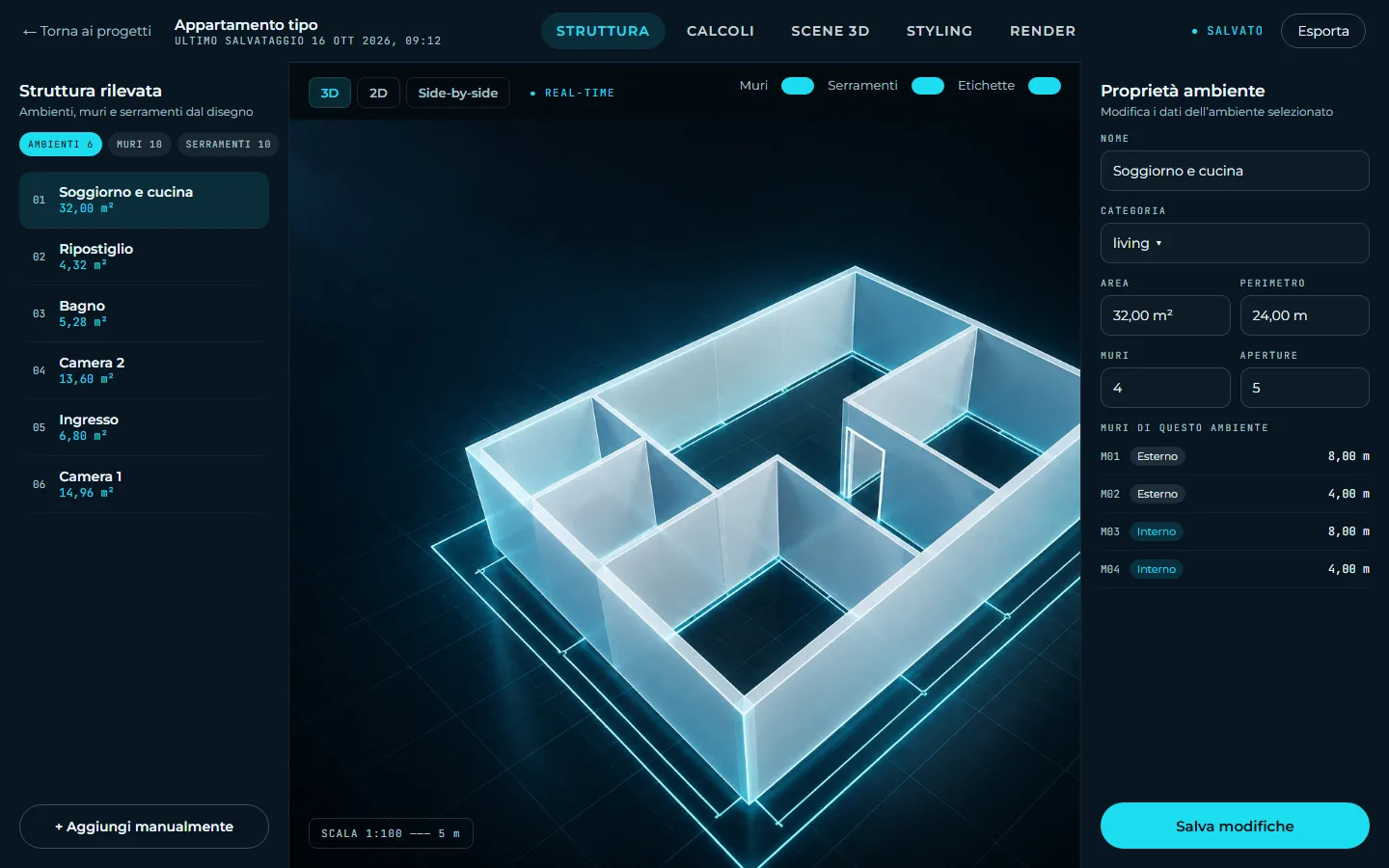Screen dimensions: 1389x868
Task: Toggle the Muri visibility switch
Action: click(x=798, y=86)
